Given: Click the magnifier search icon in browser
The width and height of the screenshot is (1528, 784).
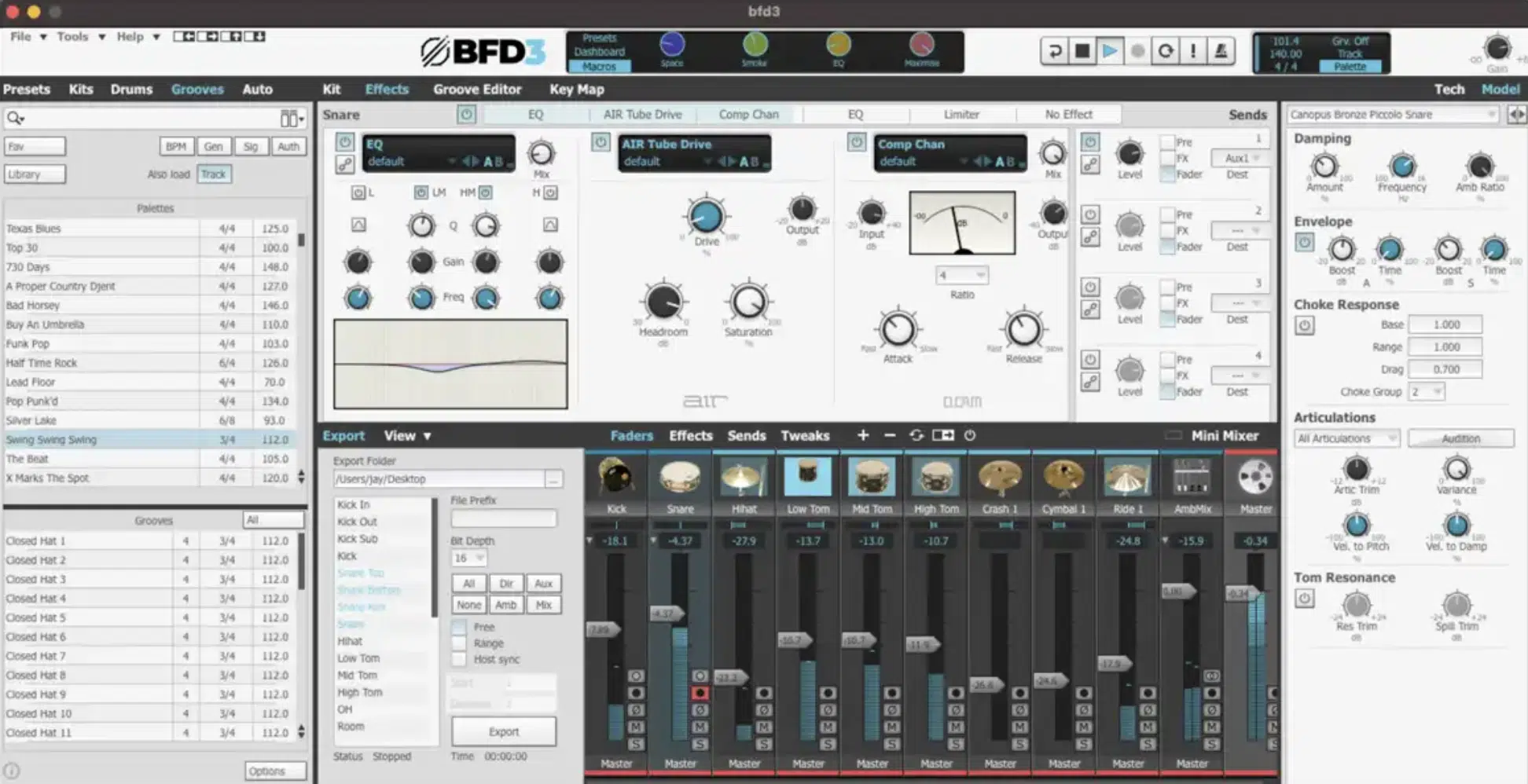Looking at the screenshot, I should point(15,119).
